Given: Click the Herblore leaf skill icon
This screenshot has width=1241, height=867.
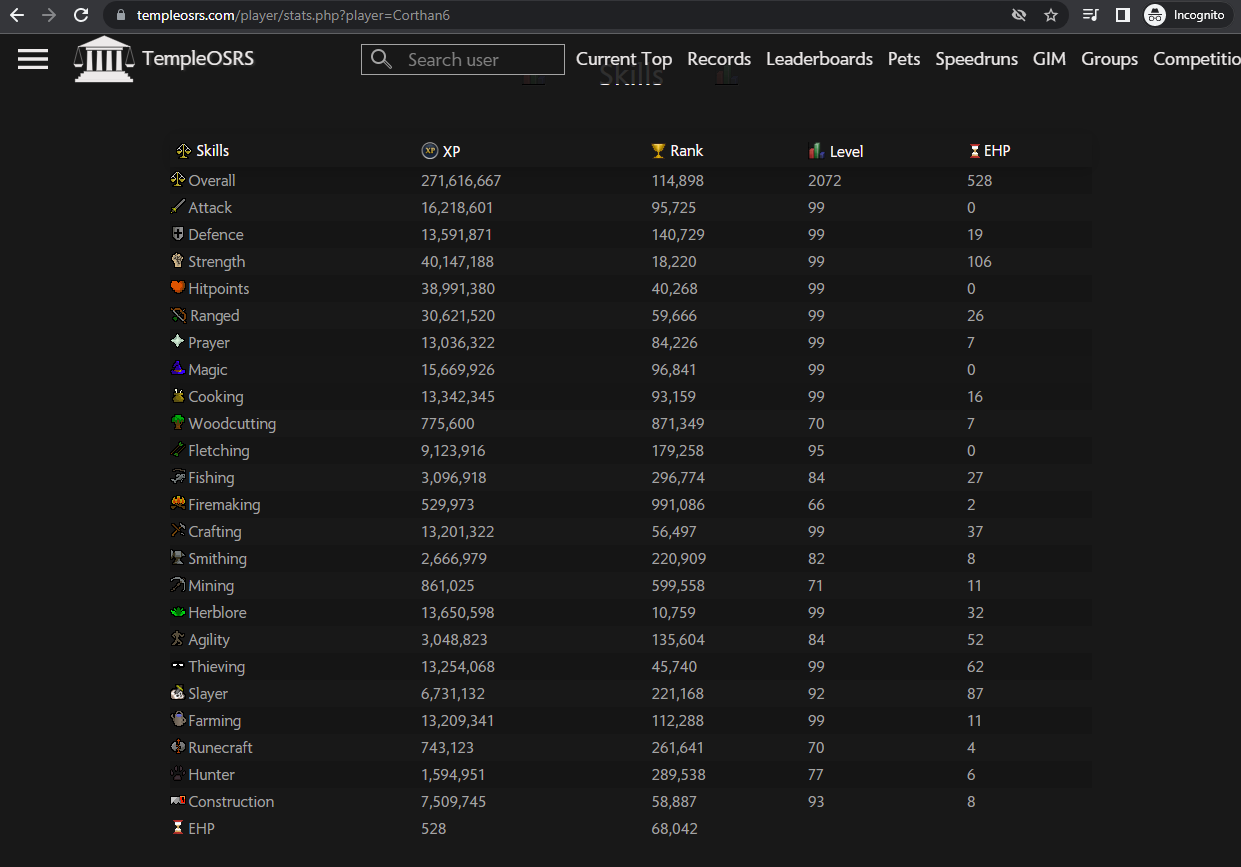Looking at the screenshot, I should click(178, 612).
